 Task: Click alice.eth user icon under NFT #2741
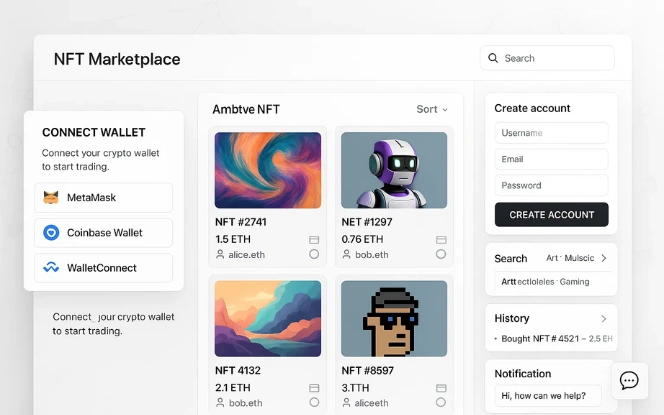220,255
